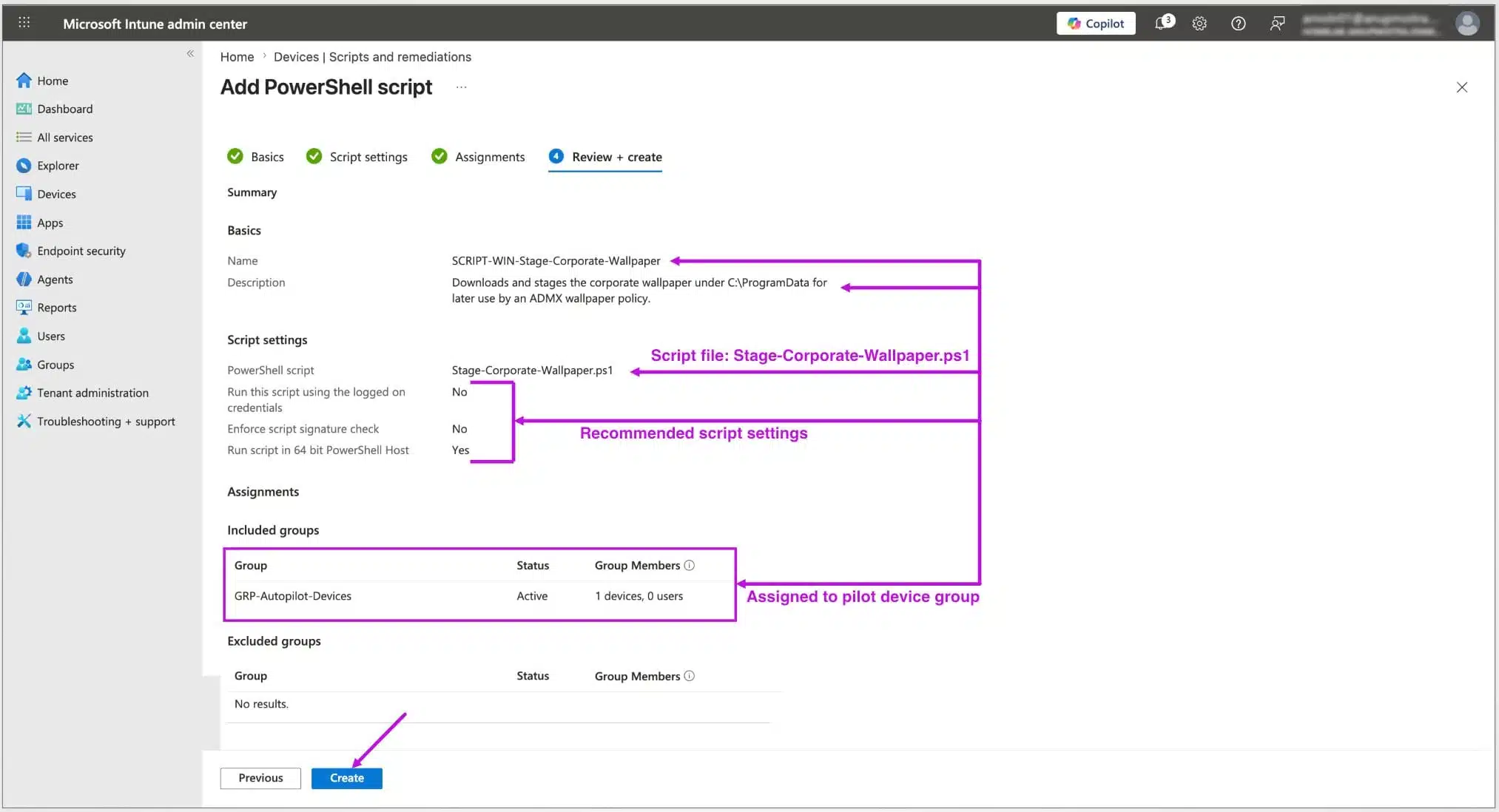1499x812 pixels.
Task: Switch to the Basics step tab
Action: [256, 157]
